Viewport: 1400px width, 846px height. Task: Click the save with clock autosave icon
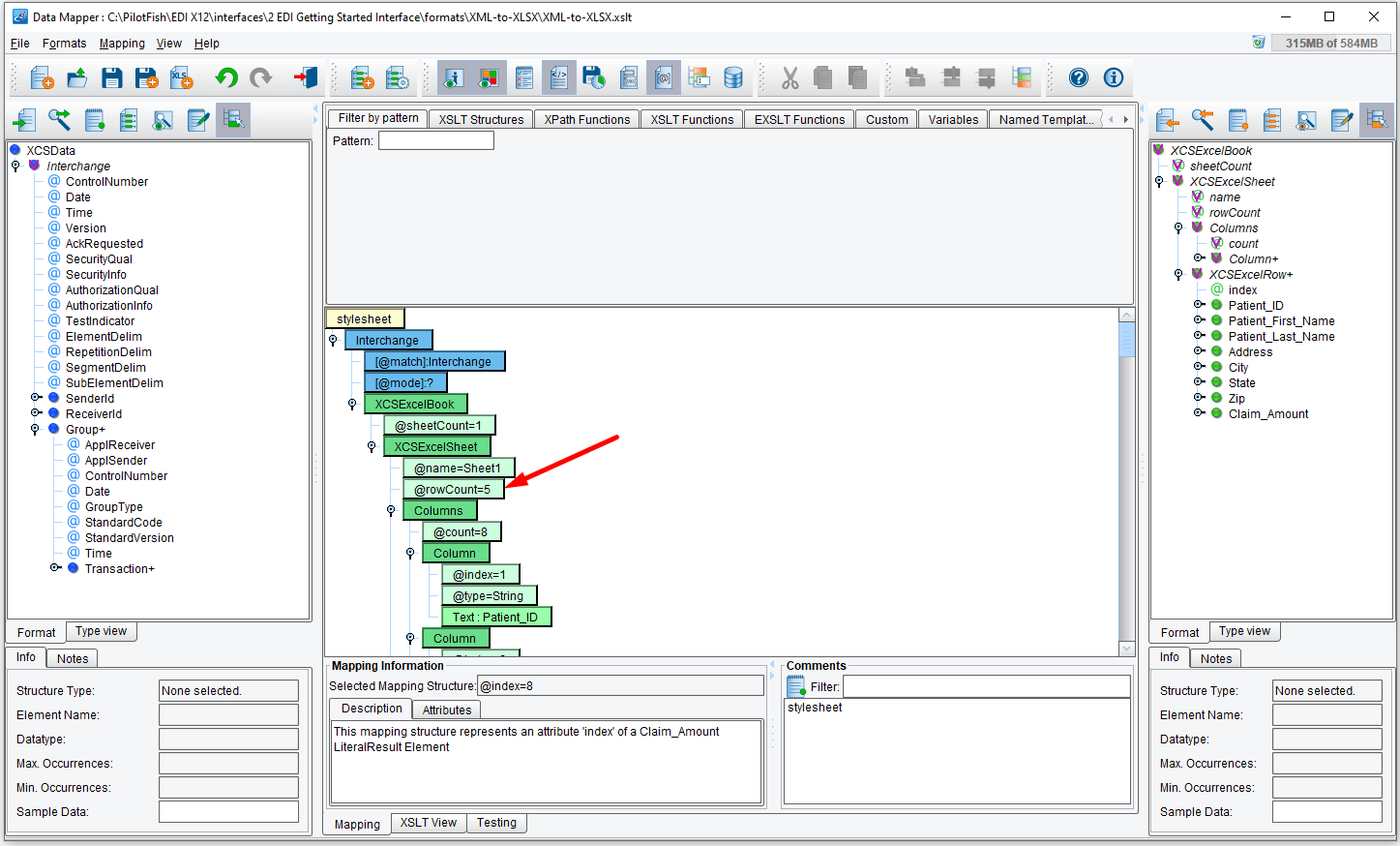[x=594, y=78]
